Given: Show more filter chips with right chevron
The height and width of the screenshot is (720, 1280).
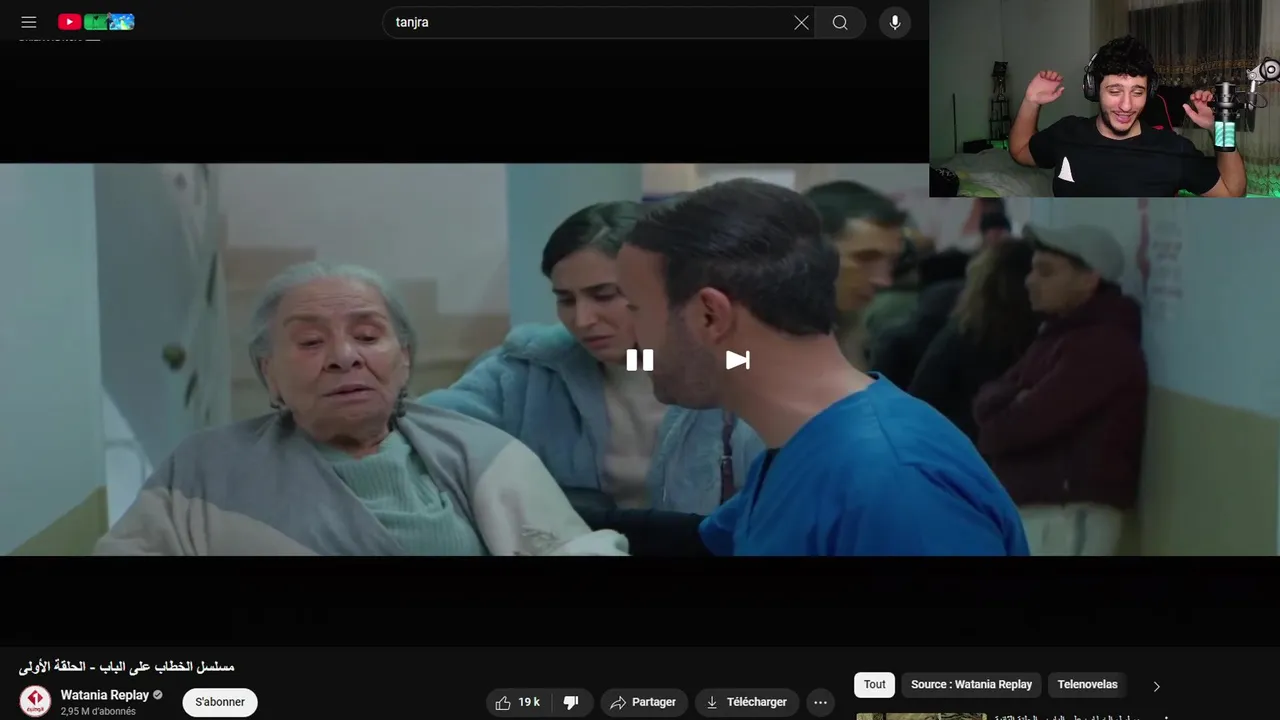Looking at the screenshot, I should (x=1157, y=686).
